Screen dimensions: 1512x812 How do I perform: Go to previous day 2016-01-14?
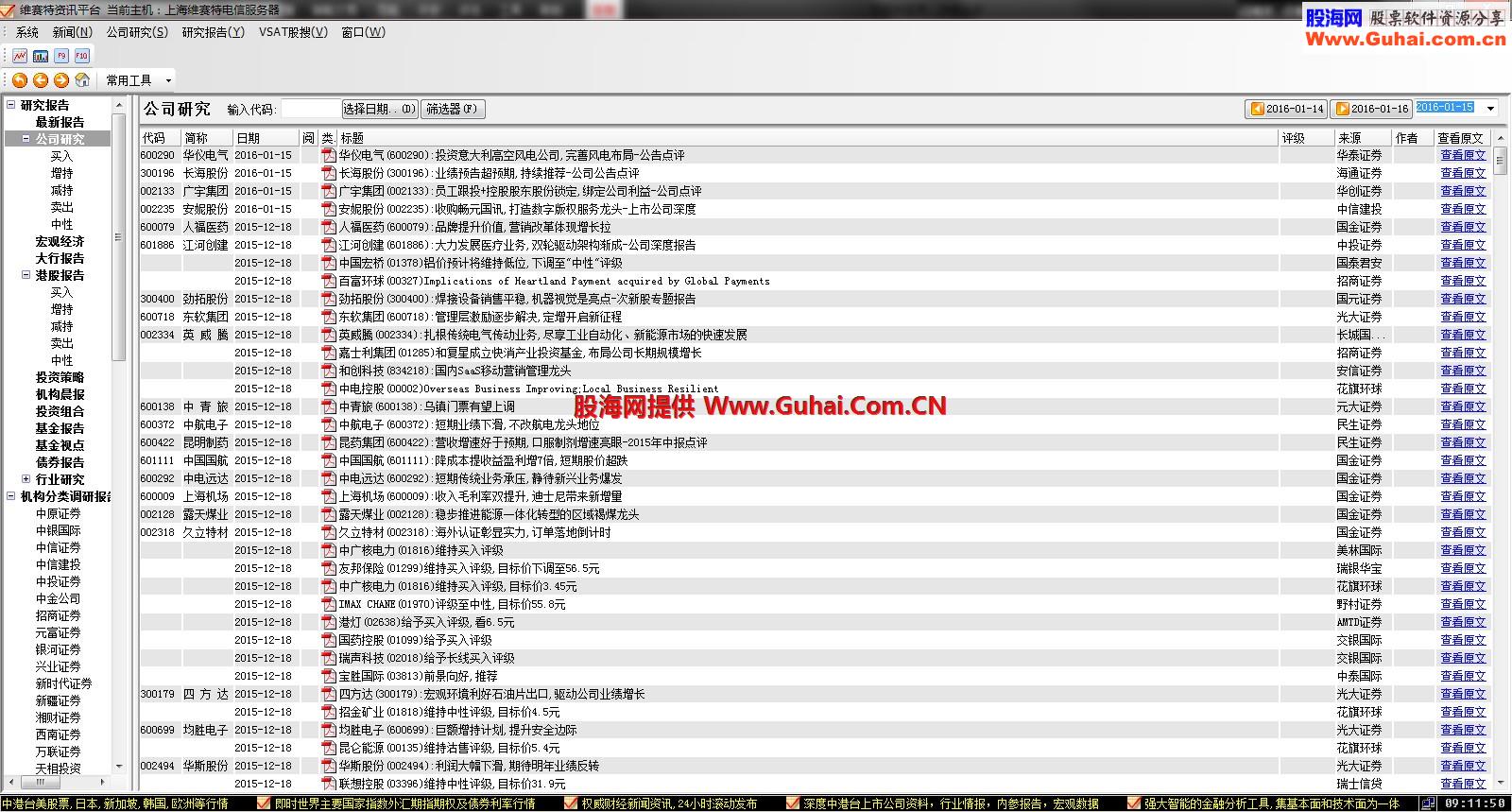tap(1286, 109)
